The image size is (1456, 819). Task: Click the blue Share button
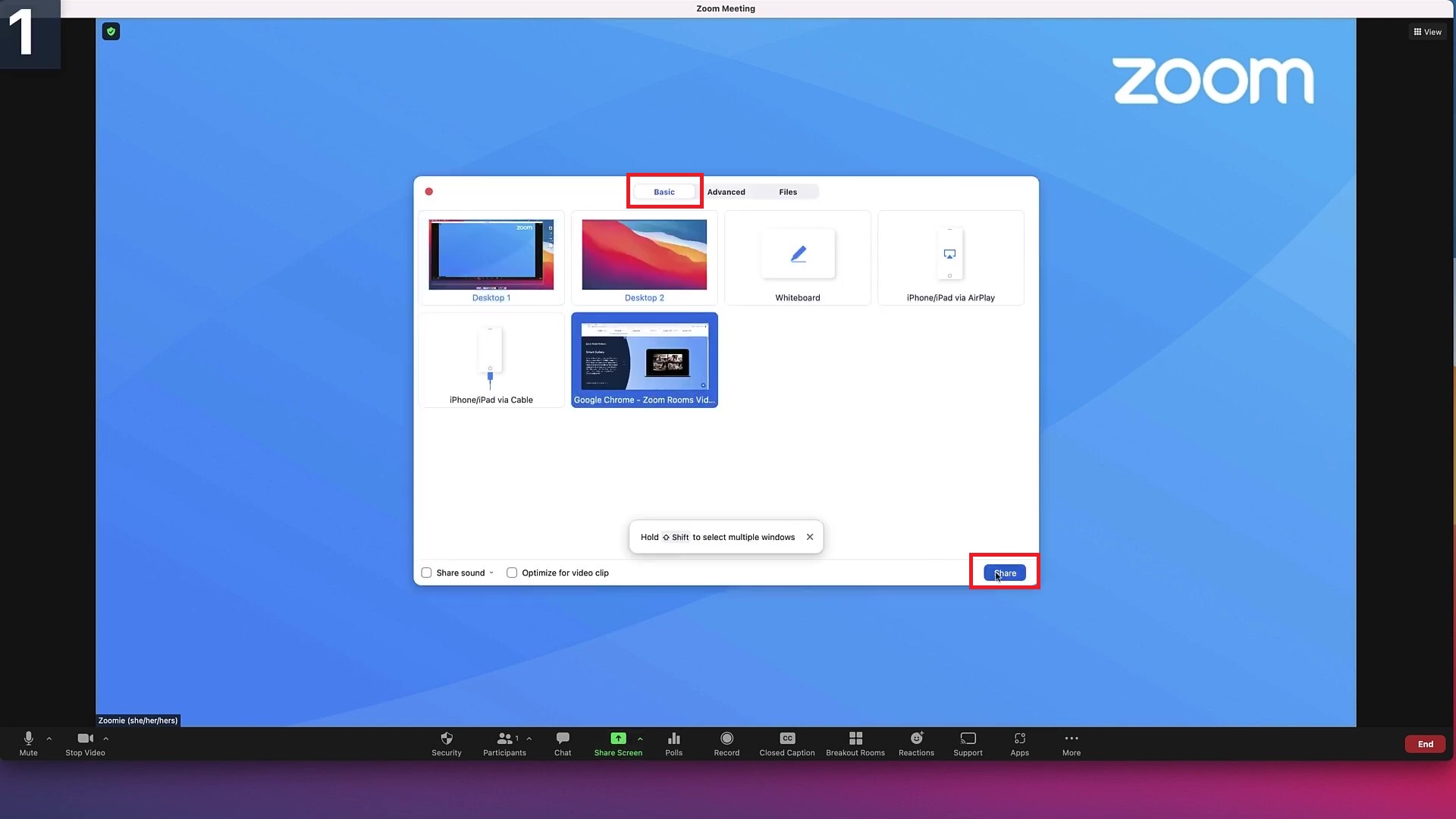click(x=1005, y=573)
